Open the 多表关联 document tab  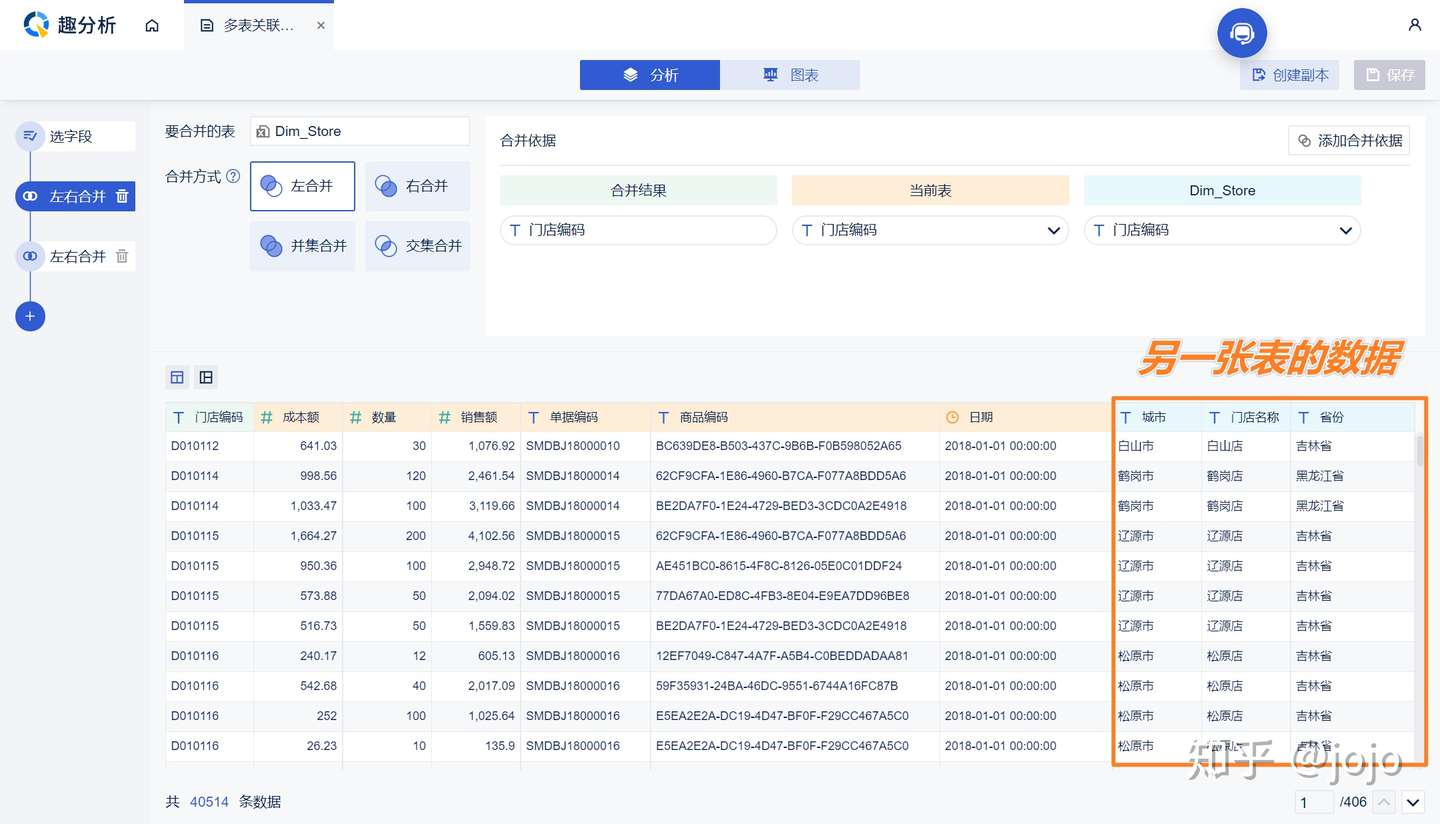point(258,26)
